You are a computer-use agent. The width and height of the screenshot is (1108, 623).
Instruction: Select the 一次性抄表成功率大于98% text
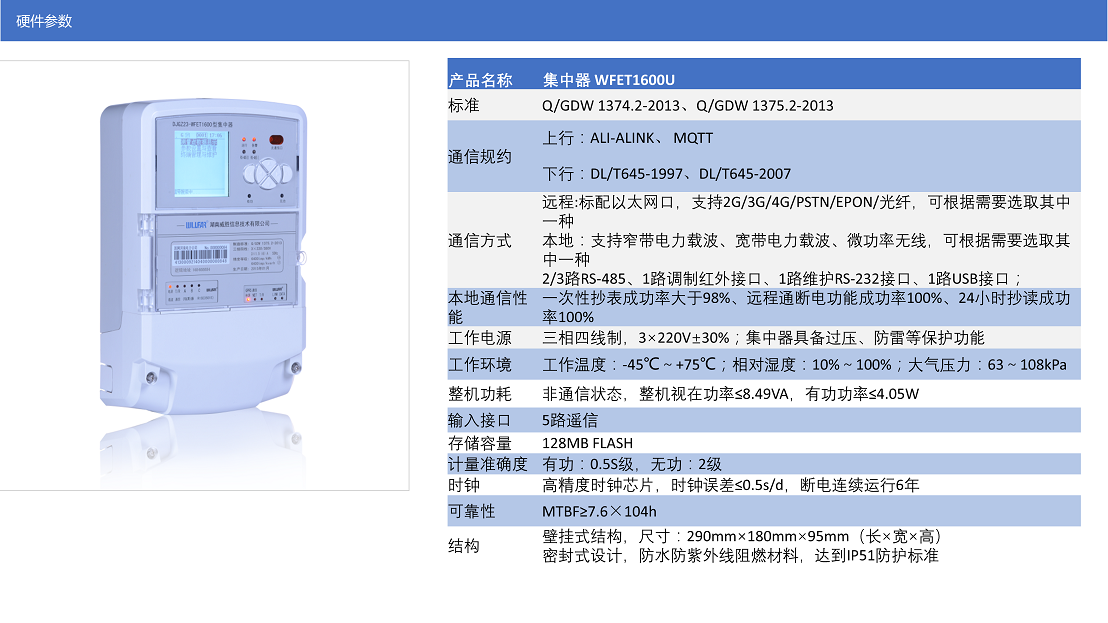[x=806, y=307]
